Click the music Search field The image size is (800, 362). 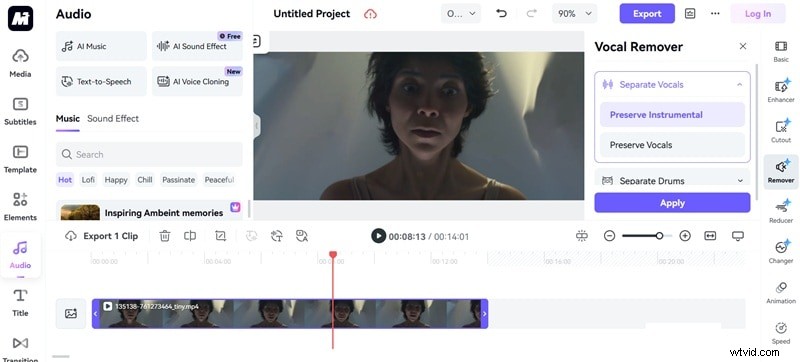(x=149, y=154)
